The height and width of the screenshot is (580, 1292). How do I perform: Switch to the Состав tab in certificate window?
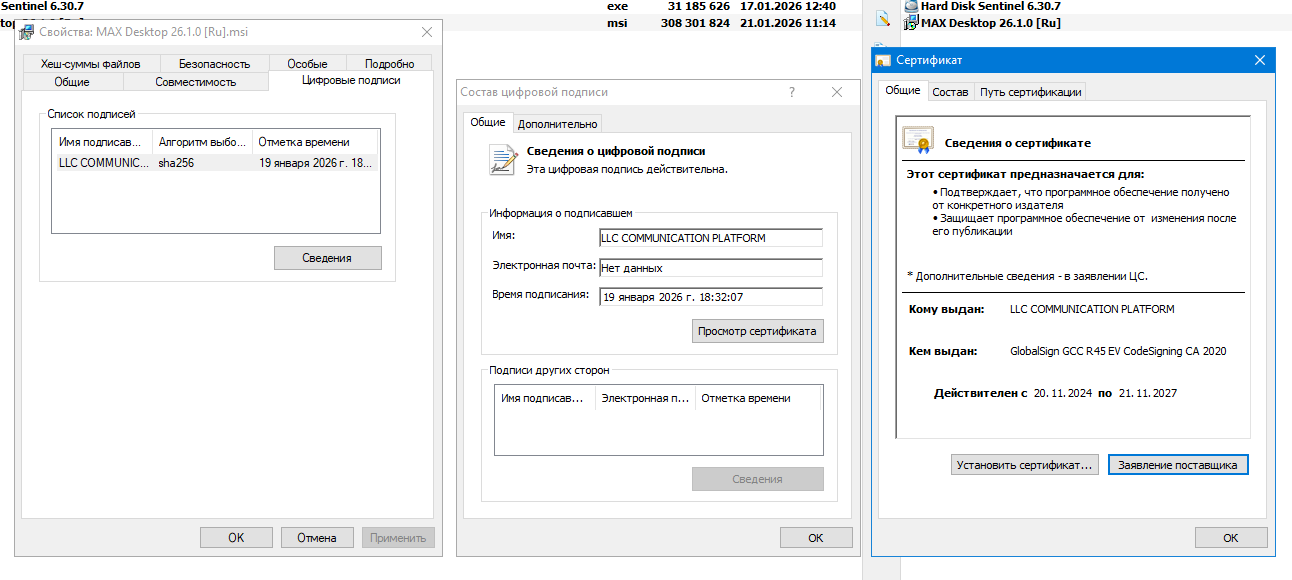[950, 92]
